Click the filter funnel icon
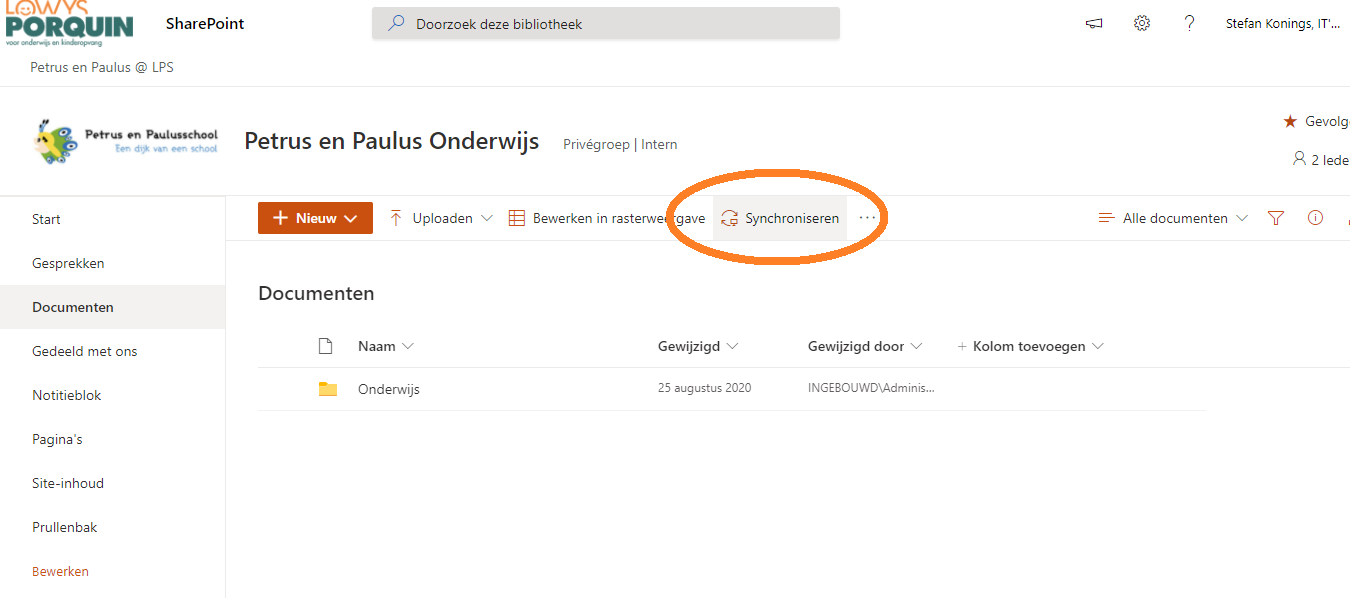The width and height of the screenshot is (1350, 598). [x=1275, y=218]
